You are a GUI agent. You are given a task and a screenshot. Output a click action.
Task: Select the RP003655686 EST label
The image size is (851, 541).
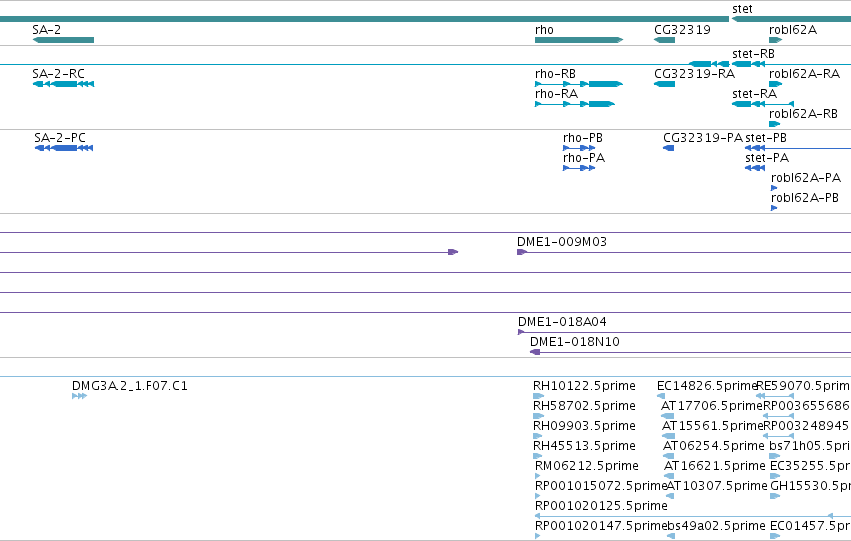pos(806,406)
